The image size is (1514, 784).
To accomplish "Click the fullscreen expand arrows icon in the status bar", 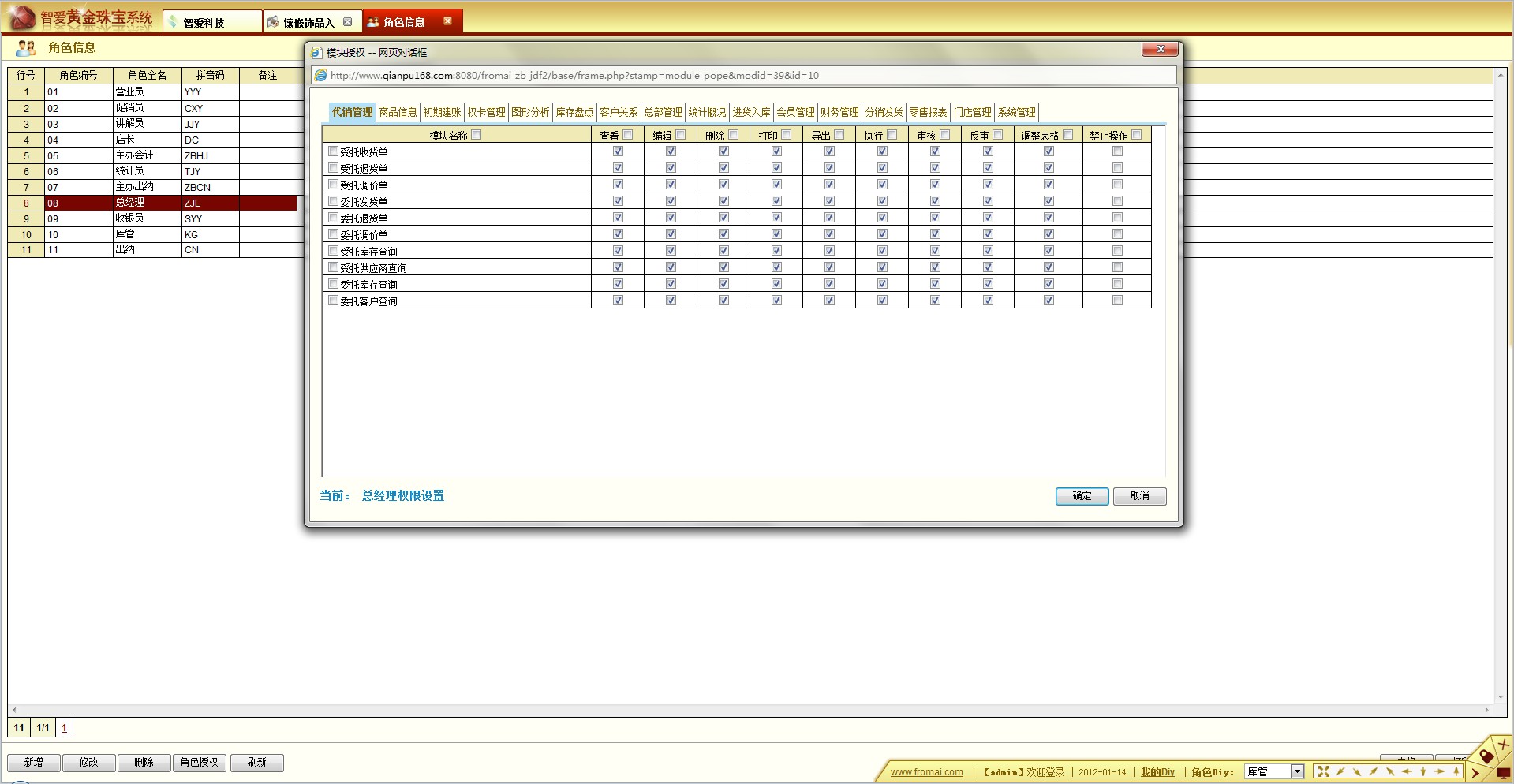I will tap(1324, 771).
